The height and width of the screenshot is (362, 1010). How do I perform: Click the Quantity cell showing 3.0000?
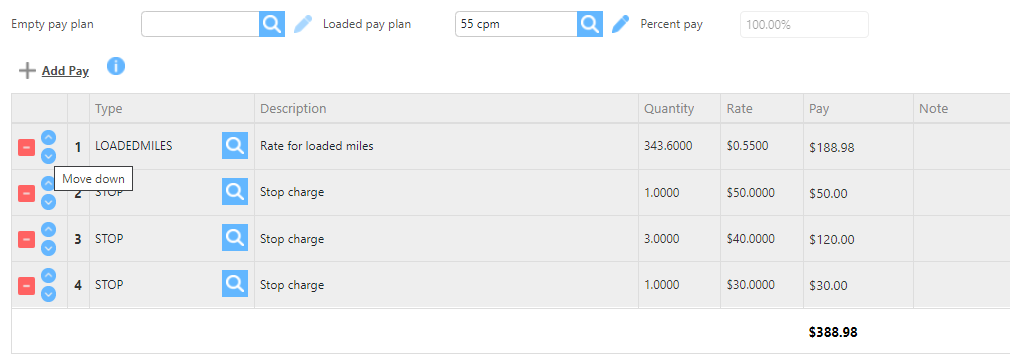click(680, 239)
